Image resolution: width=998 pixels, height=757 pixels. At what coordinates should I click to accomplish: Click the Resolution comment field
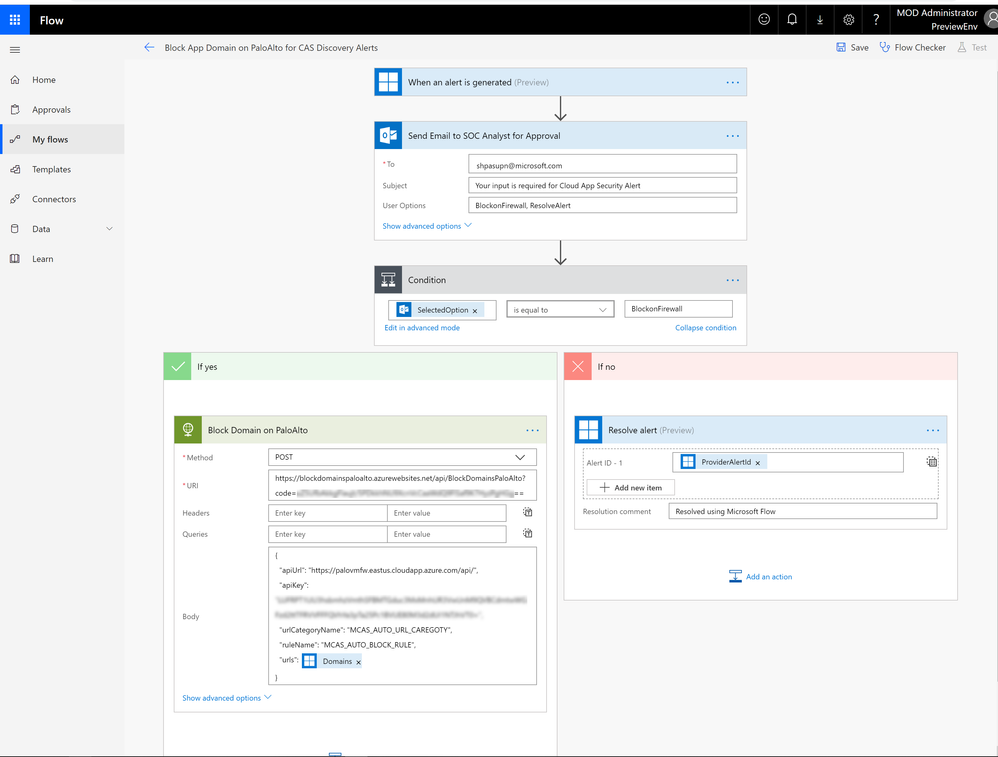pos(803,511)
